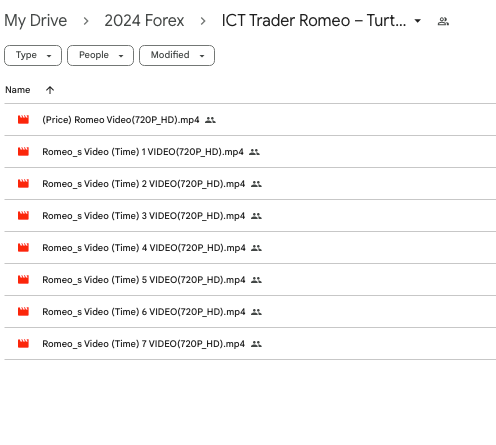Go to My Drive in breadcrumb
496x445 pixels.
36,21
